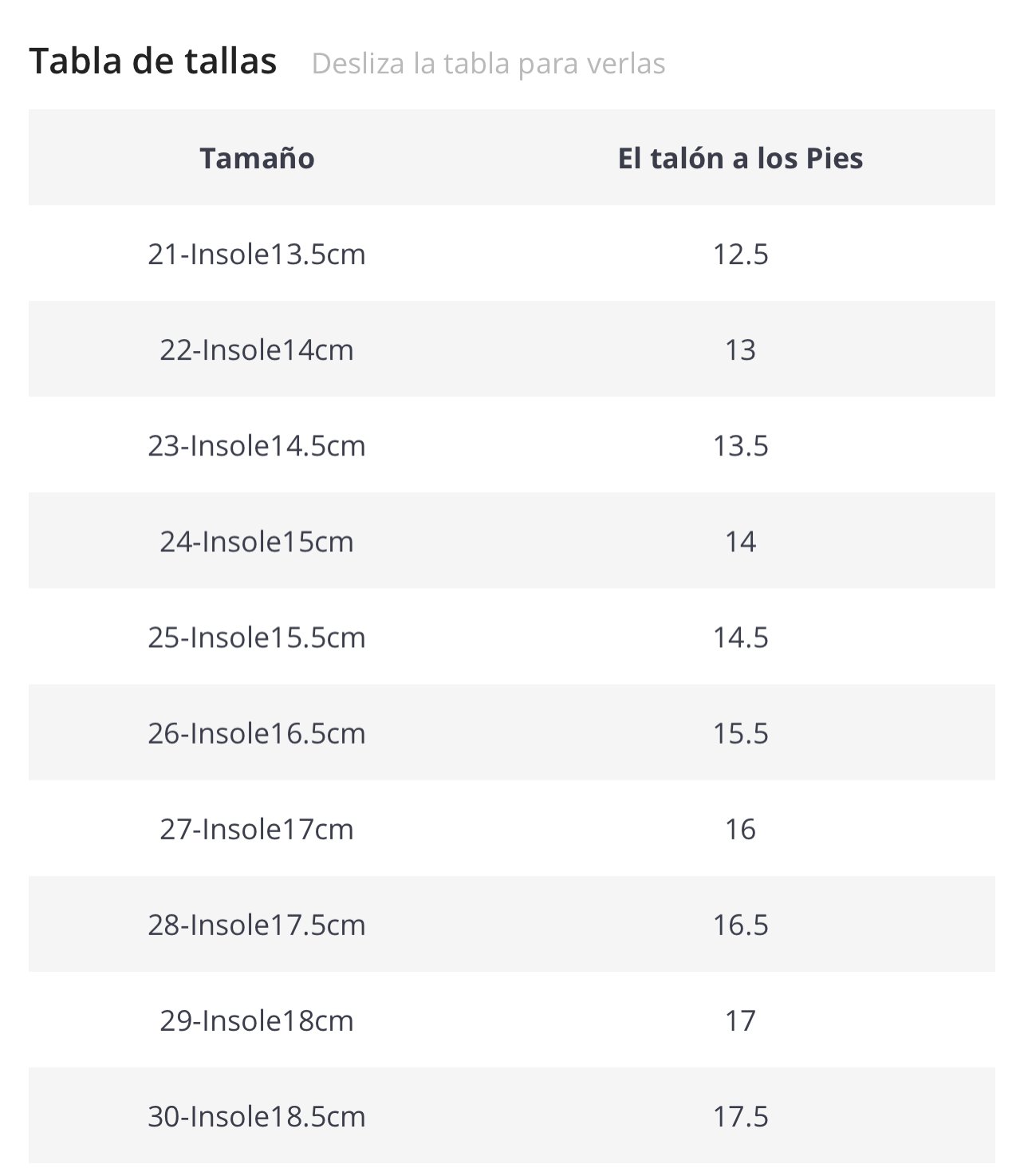Select the 21-Insole13.5cm size cell
The width and height of the screenshot is (1024, 1176).
tap(257, 254)
